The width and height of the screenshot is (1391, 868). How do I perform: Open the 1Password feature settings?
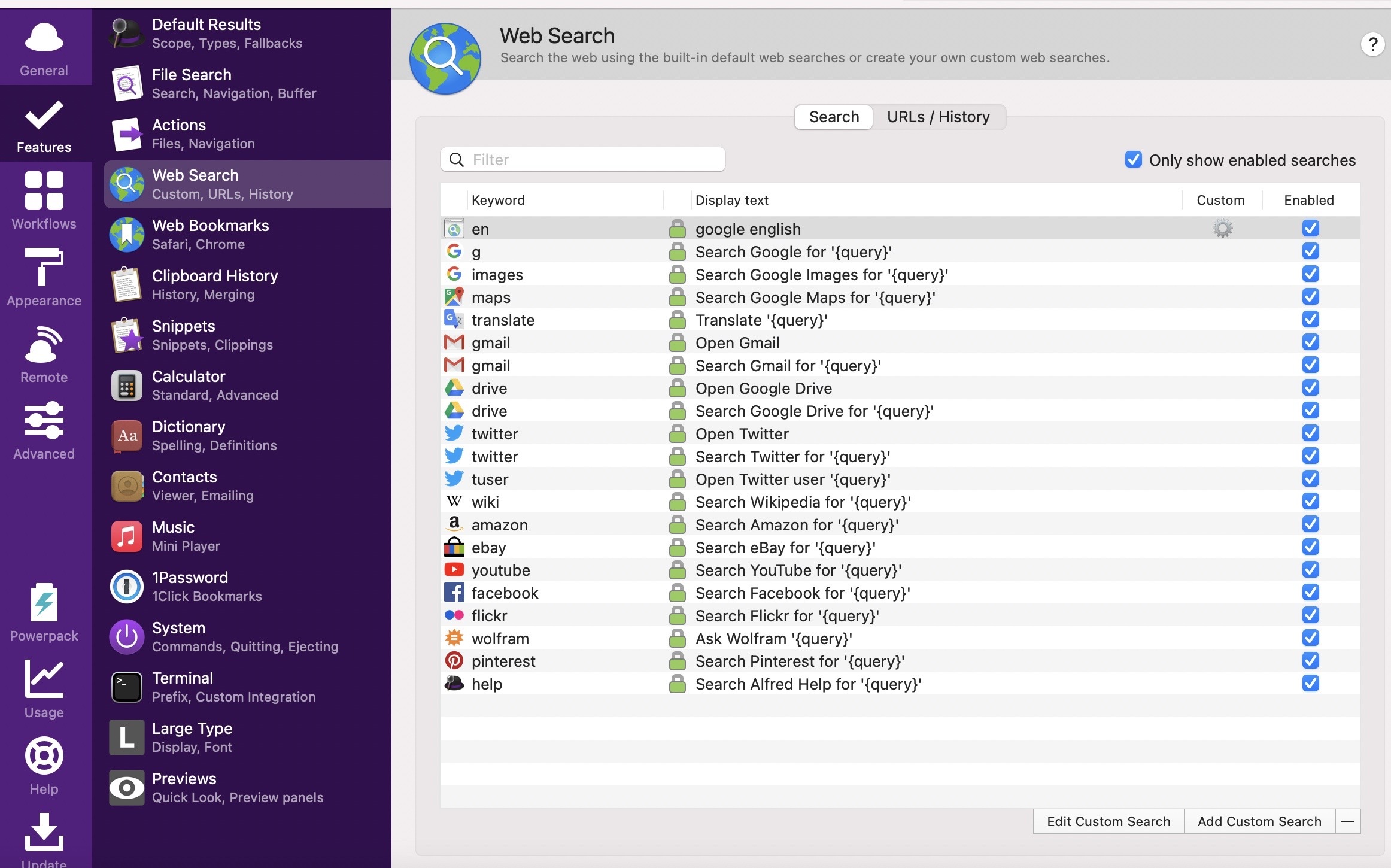(189, 586)
